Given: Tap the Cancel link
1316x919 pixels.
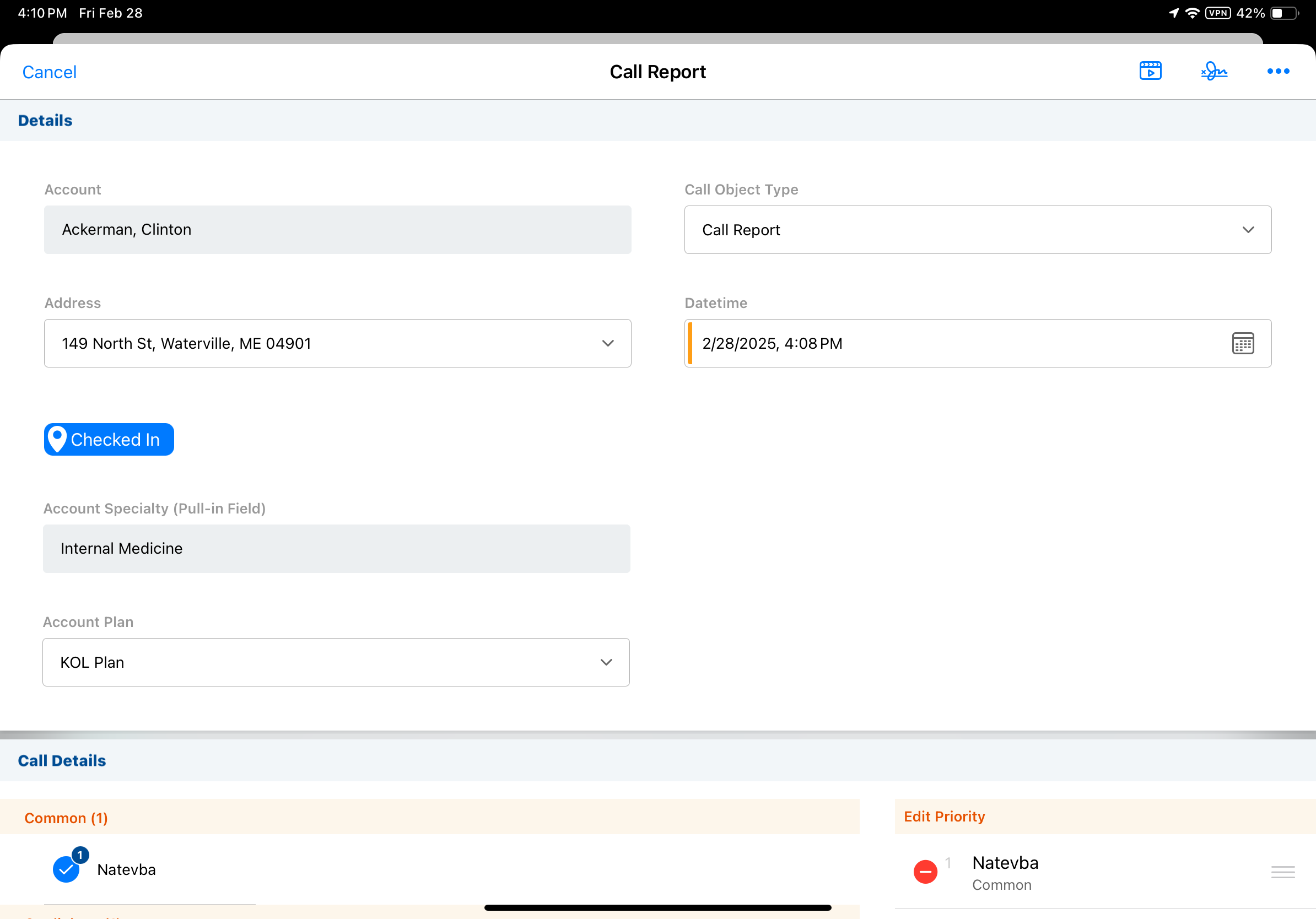Looking at the screenshot, I should click(x=49, y=72).
